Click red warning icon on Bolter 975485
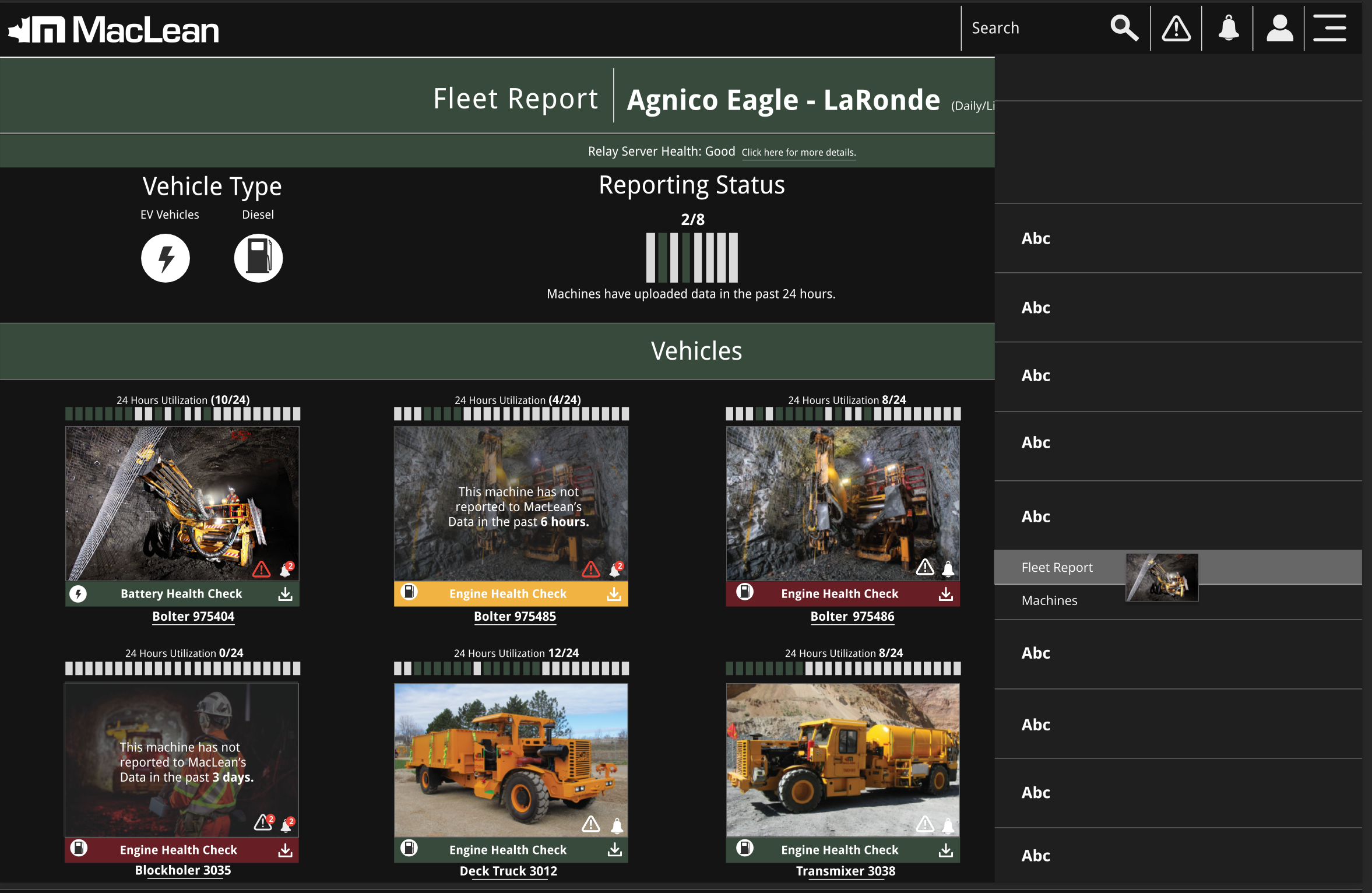 click(590, 569)
